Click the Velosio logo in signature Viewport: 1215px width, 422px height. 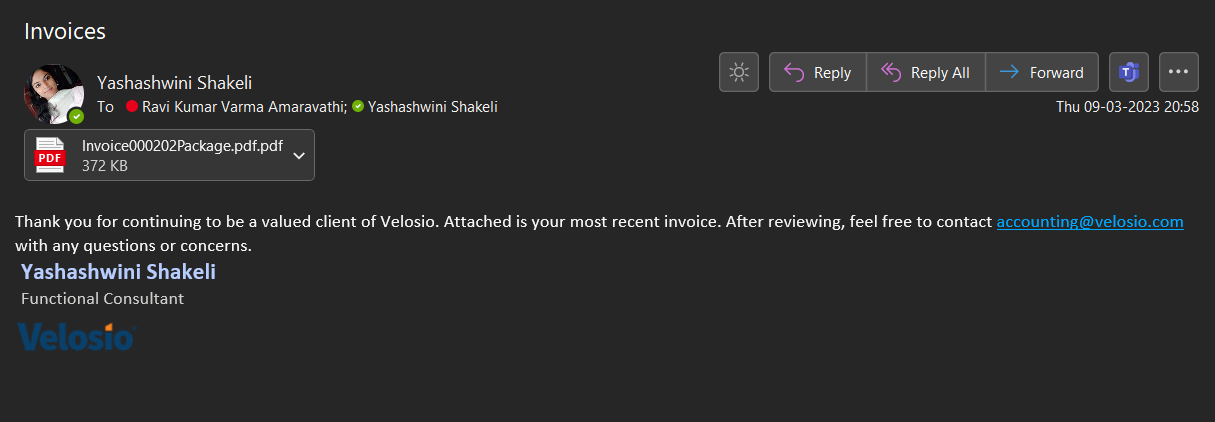pos(76,337)
